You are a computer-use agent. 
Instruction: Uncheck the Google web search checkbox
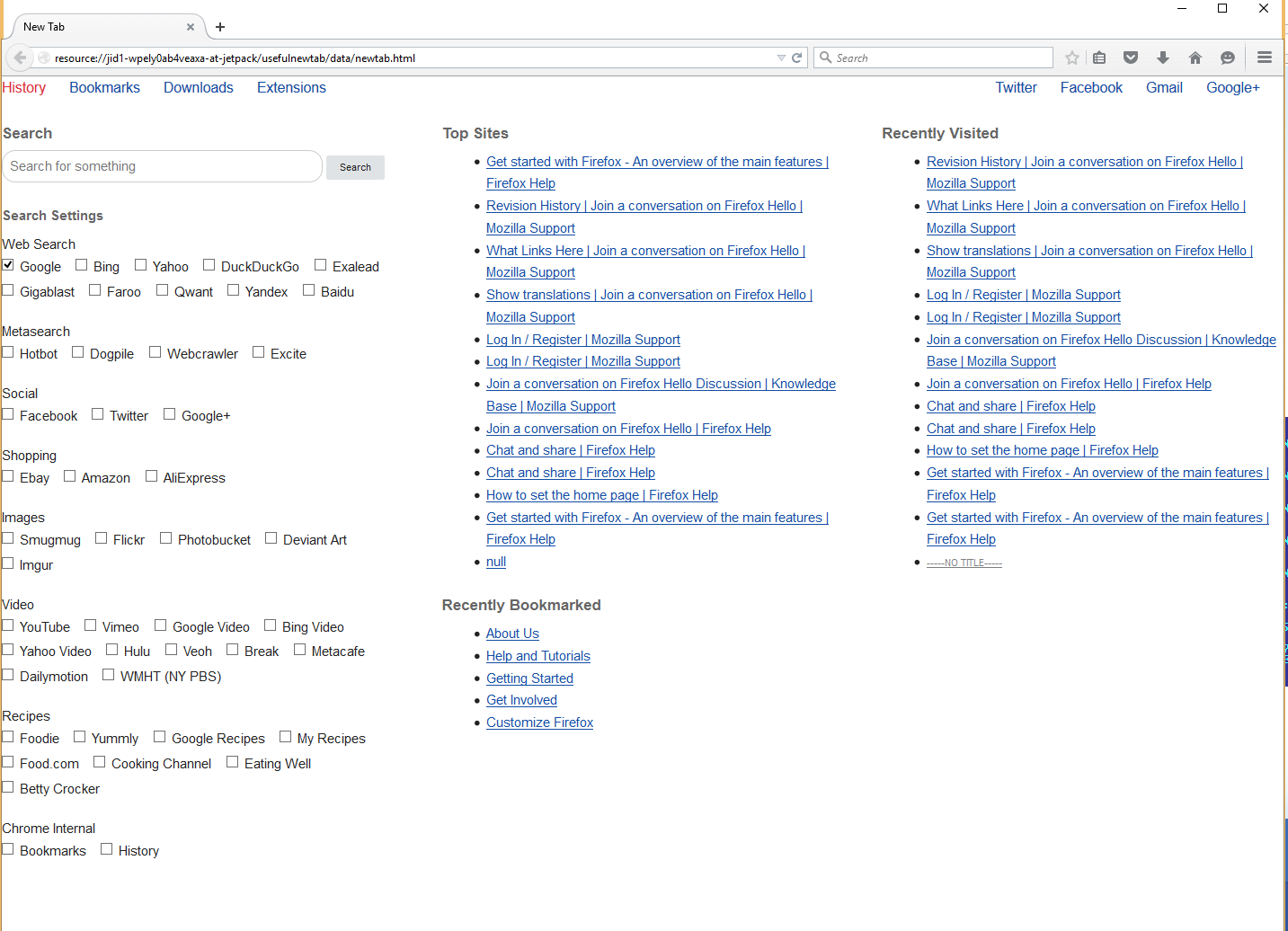8,265
